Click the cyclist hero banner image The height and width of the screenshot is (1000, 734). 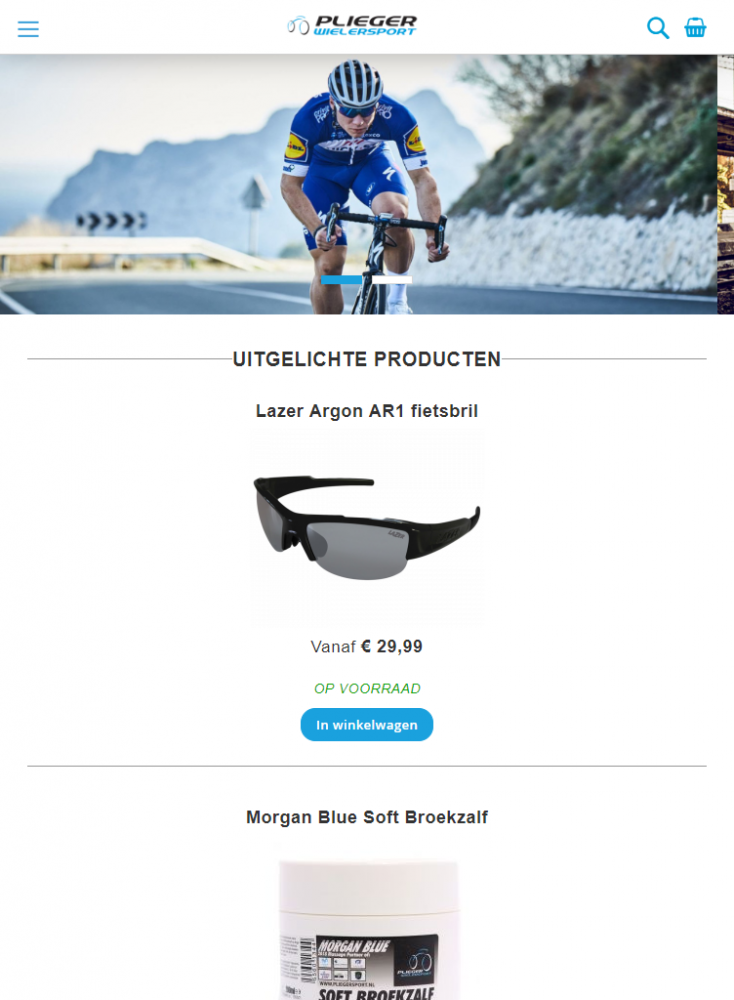click(358, 184)
